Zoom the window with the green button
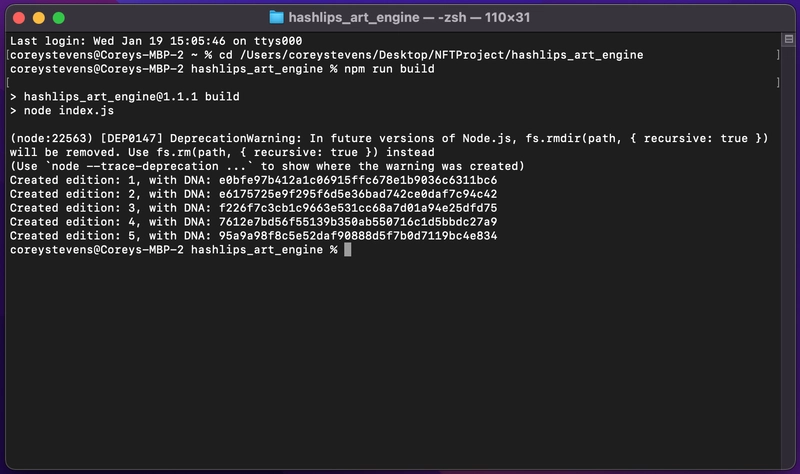Viewport: 800px width, 474px height. [x=59, y=18]
